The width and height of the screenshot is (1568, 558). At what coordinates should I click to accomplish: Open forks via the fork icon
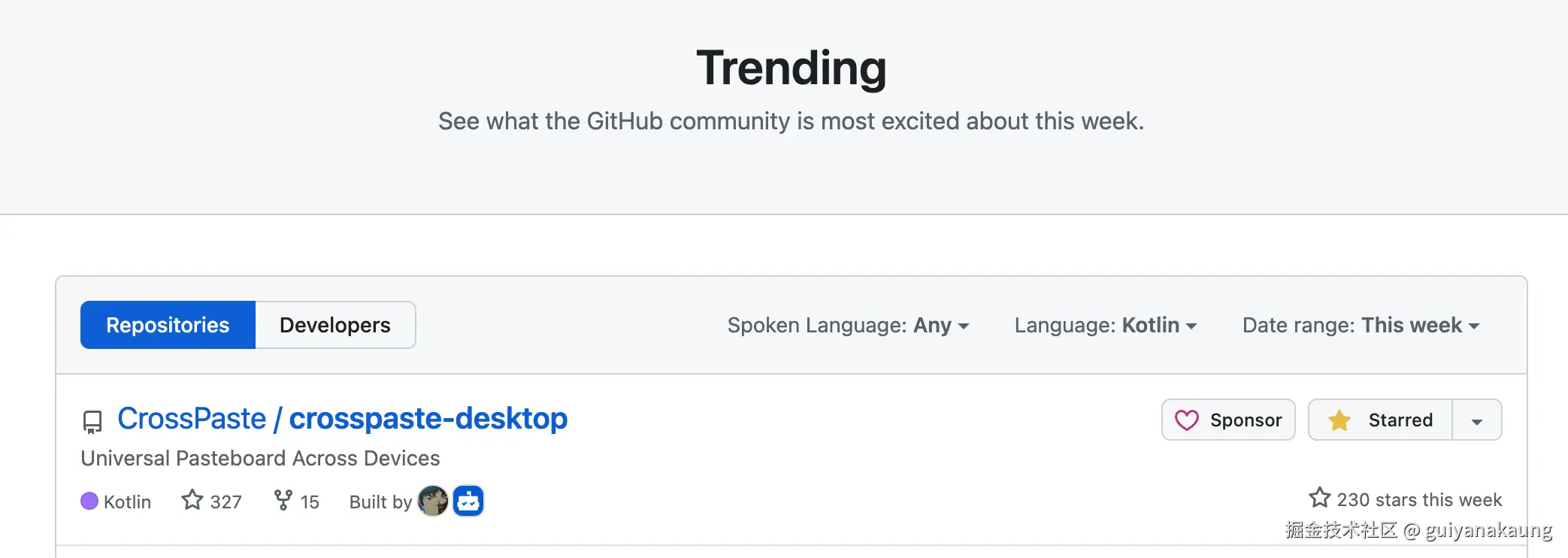coord(283,500)
